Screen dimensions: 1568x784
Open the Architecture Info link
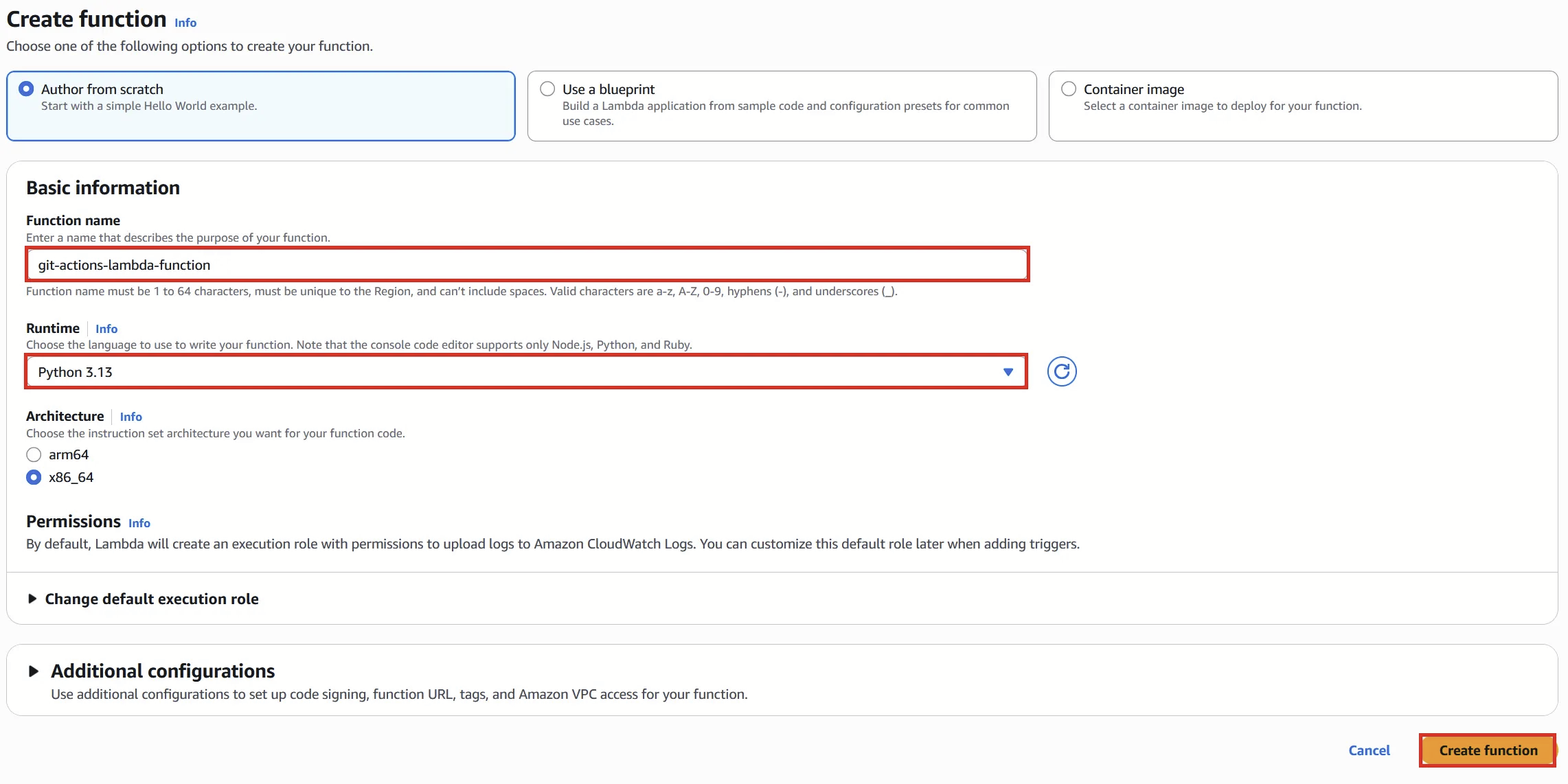click(x=130, y=417)
